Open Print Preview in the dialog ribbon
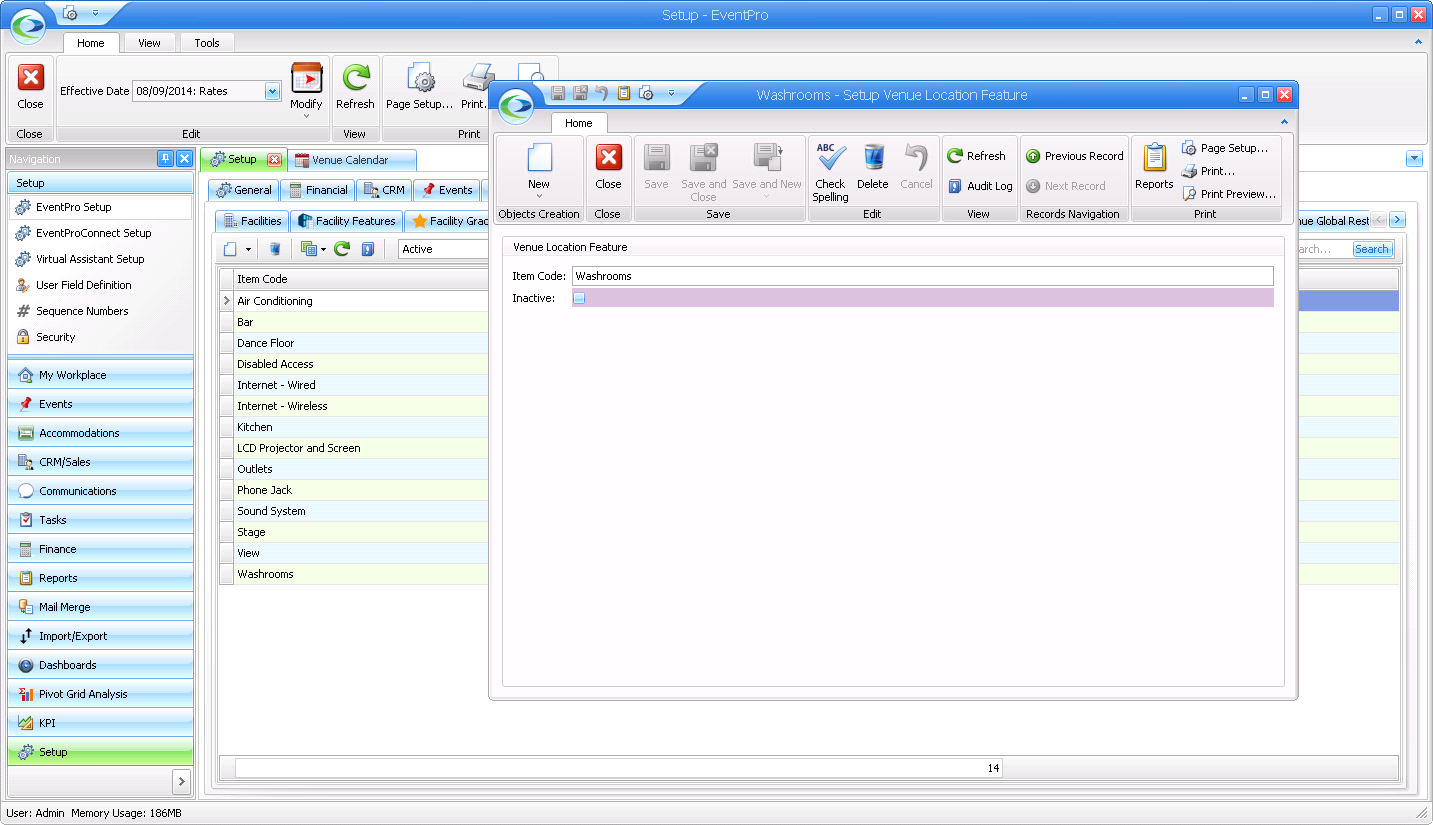 tap(1229, 194)
